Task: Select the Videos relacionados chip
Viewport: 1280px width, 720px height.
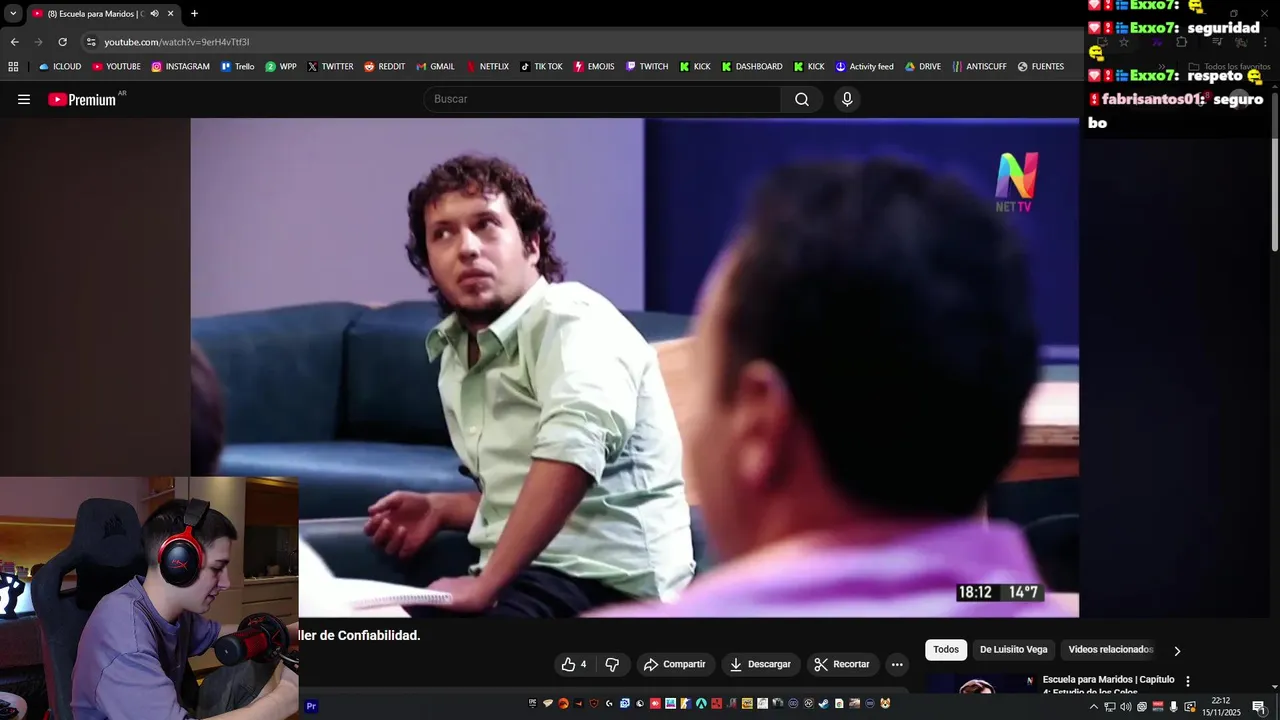Action: point(1111,650)
